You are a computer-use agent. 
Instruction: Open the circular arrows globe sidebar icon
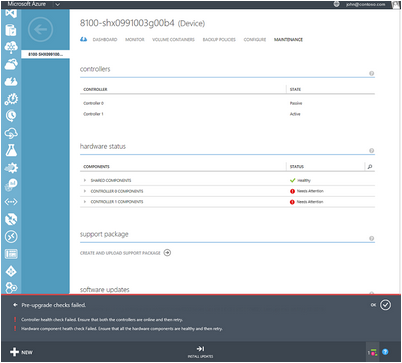click(11, 219)
